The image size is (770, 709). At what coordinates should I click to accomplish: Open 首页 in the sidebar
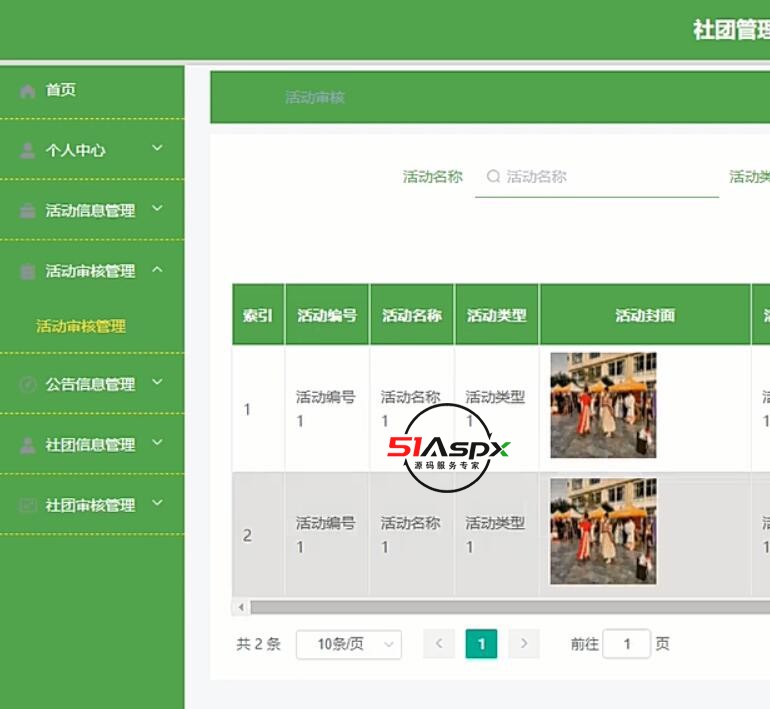click(92, 90)
